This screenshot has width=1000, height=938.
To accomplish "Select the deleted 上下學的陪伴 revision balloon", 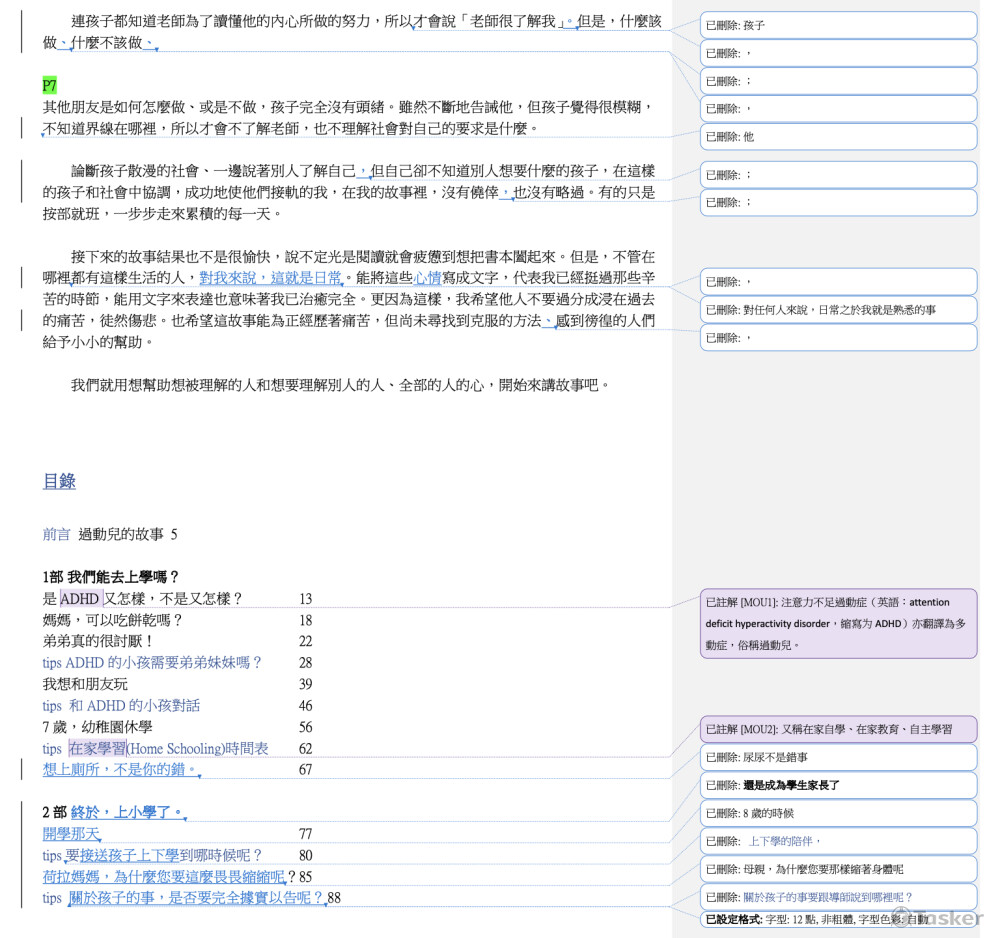I will [838, 842].
